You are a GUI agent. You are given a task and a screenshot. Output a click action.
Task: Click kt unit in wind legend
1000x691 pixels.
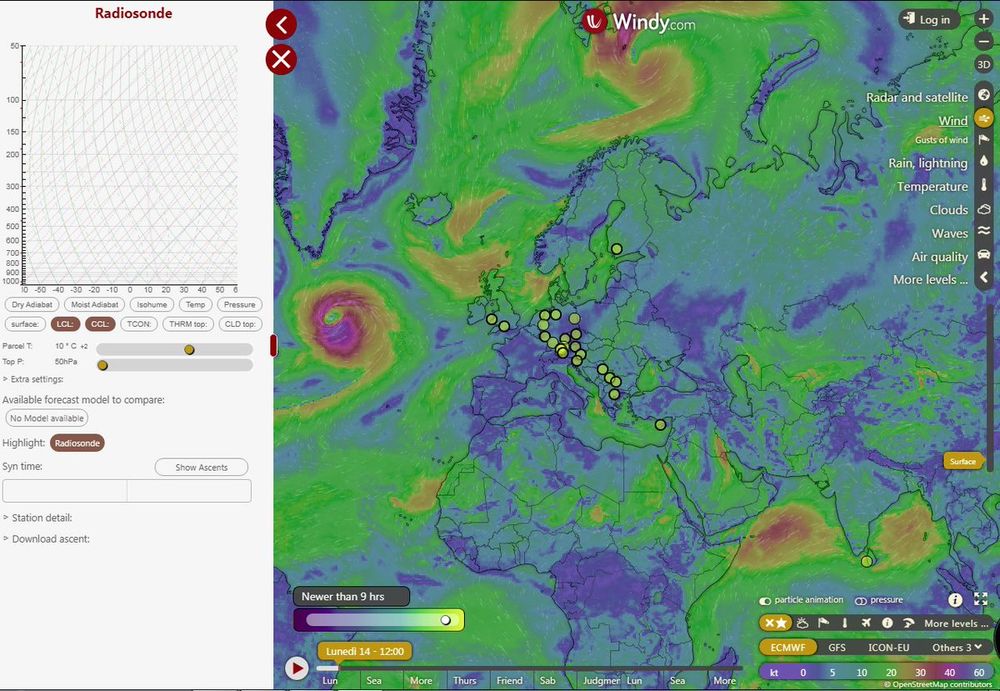click(774, 672)
